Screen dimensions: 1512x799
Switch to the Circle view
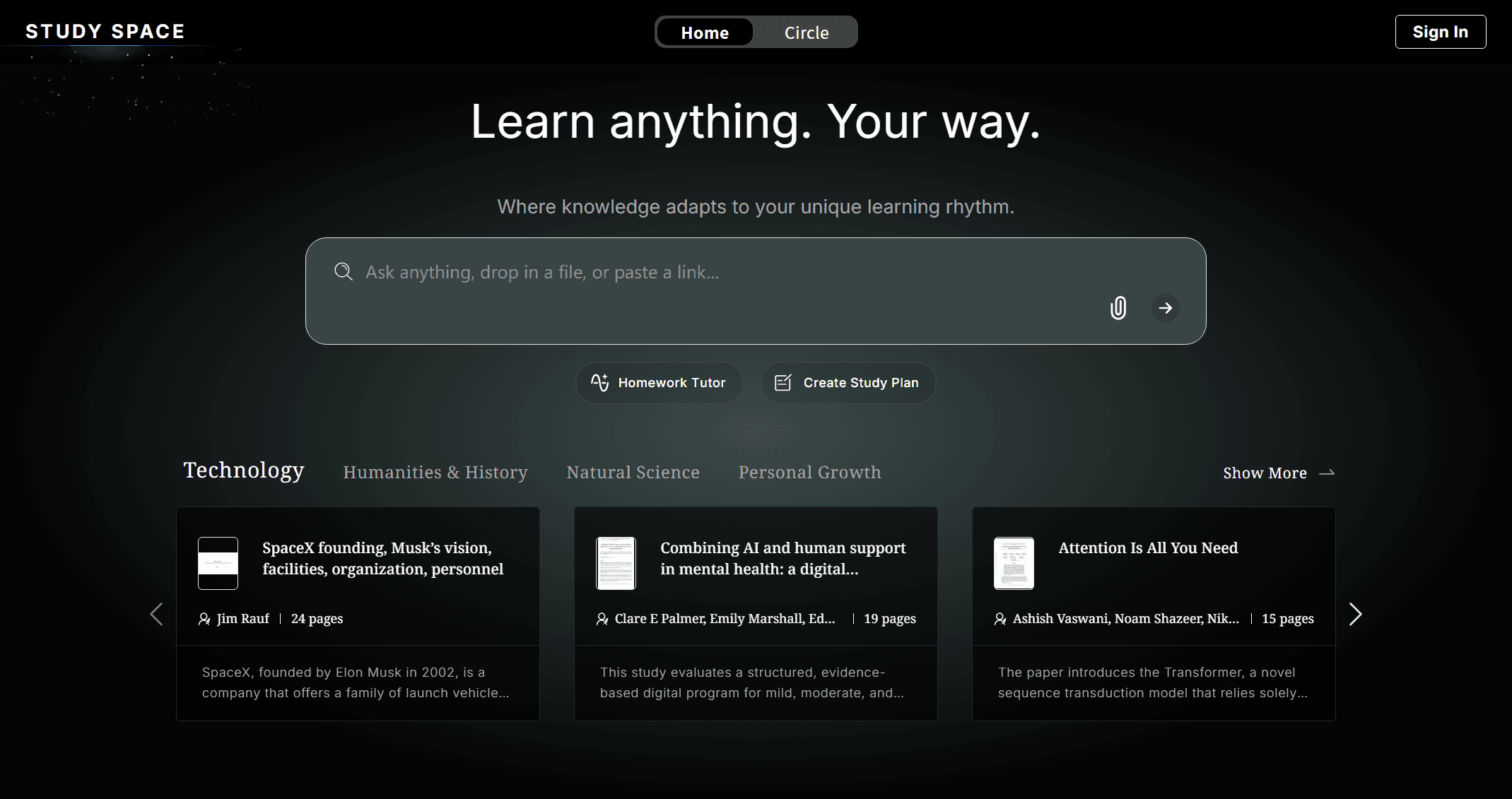coord(806,32)
